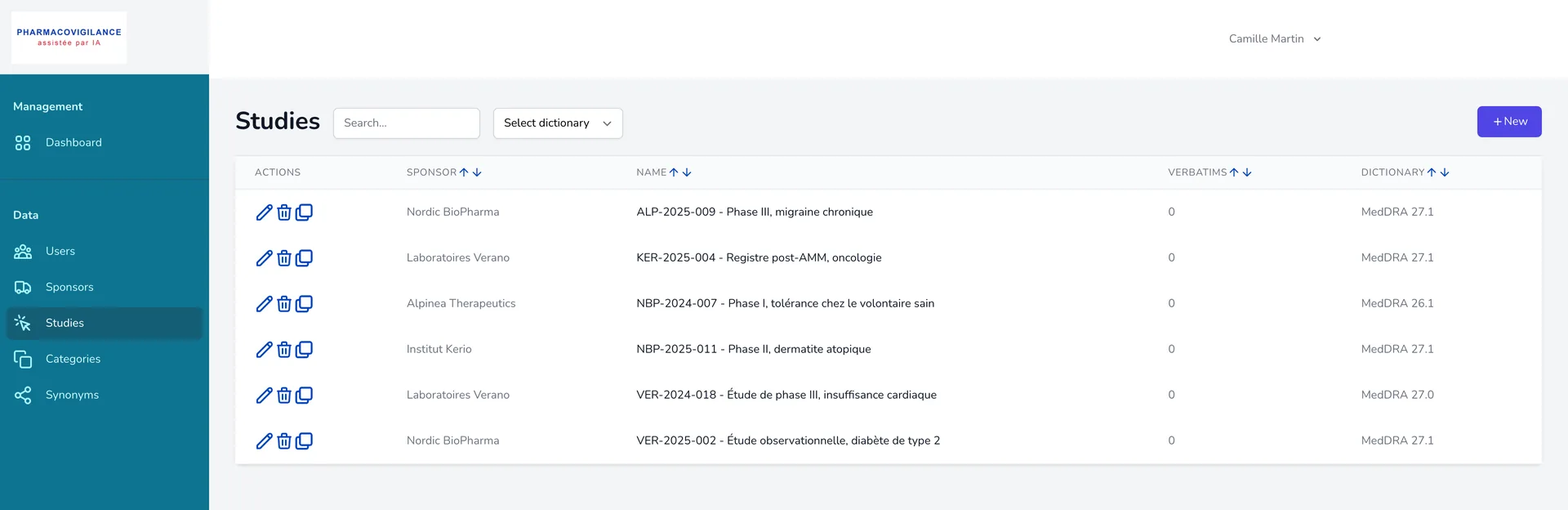Duplicate the NBP-2024-007 study using copy icon
Screen dimensions: 1568x510
pos(304,304)
